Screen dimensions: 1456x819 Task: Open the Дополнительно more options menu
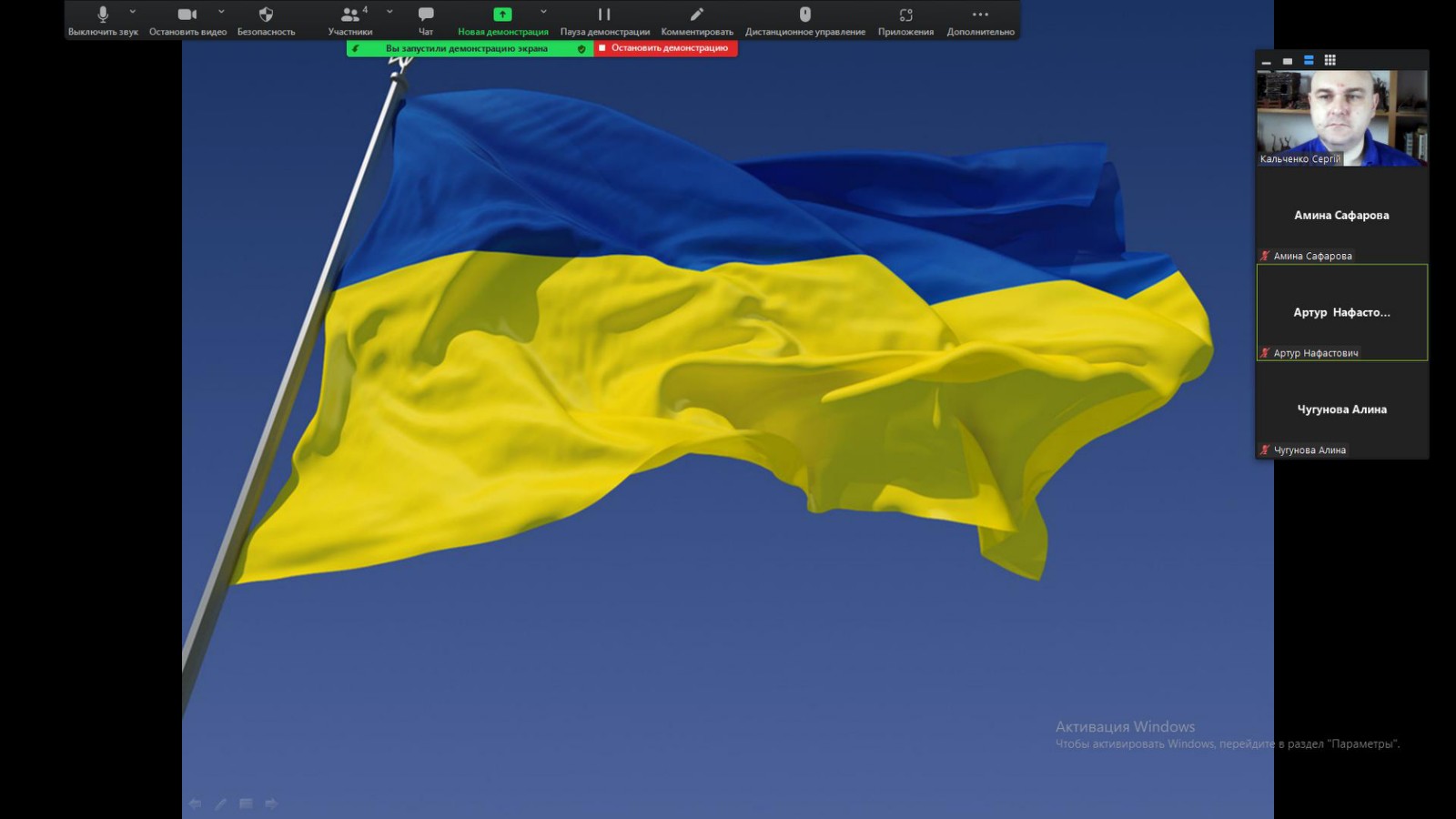pos(980,20)
